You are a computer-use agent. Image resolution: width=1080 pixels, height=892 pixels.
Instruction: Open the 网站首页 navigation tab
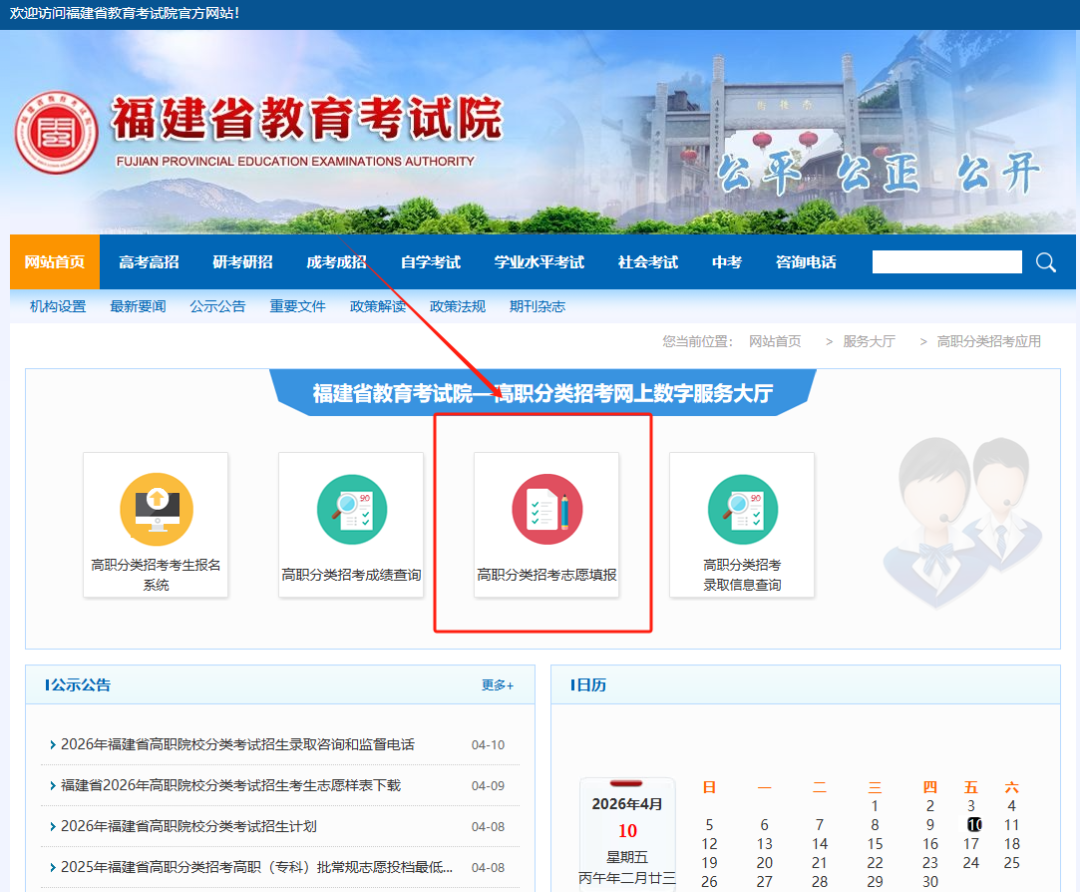pyautogui.click(x=55, y=262)
